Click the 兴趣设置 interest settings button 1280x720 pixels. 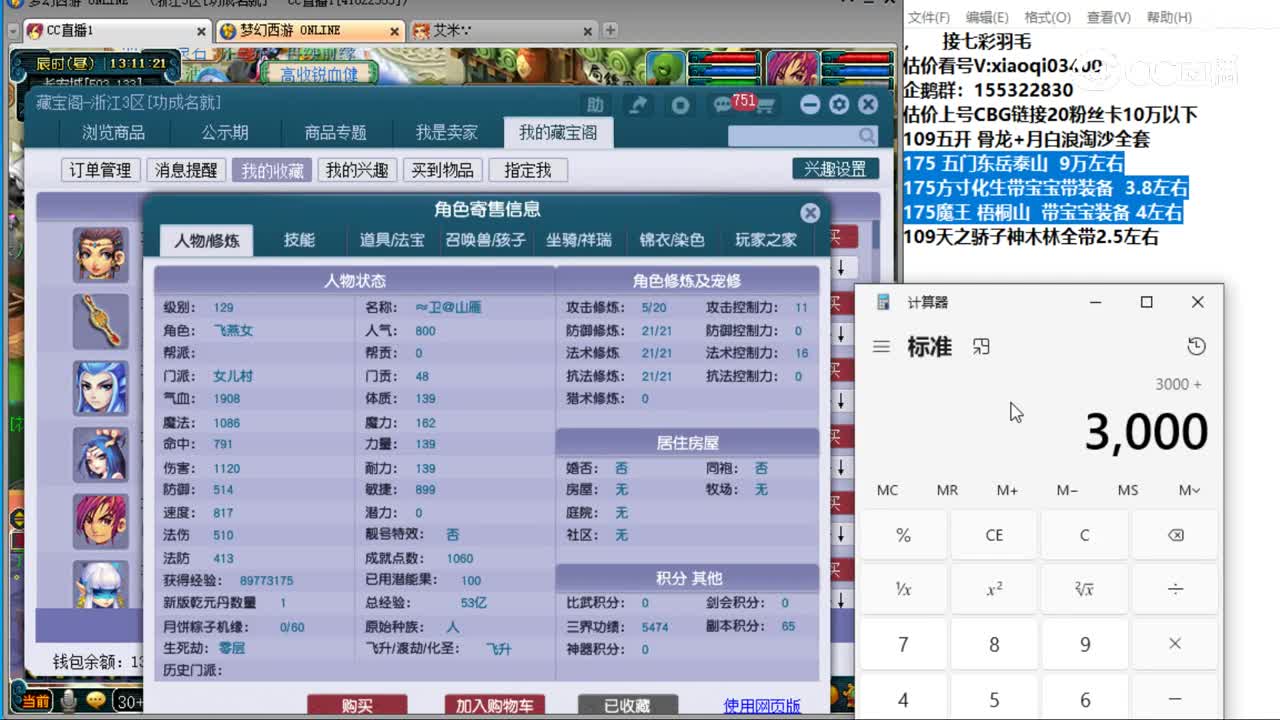tap(835, 168)
